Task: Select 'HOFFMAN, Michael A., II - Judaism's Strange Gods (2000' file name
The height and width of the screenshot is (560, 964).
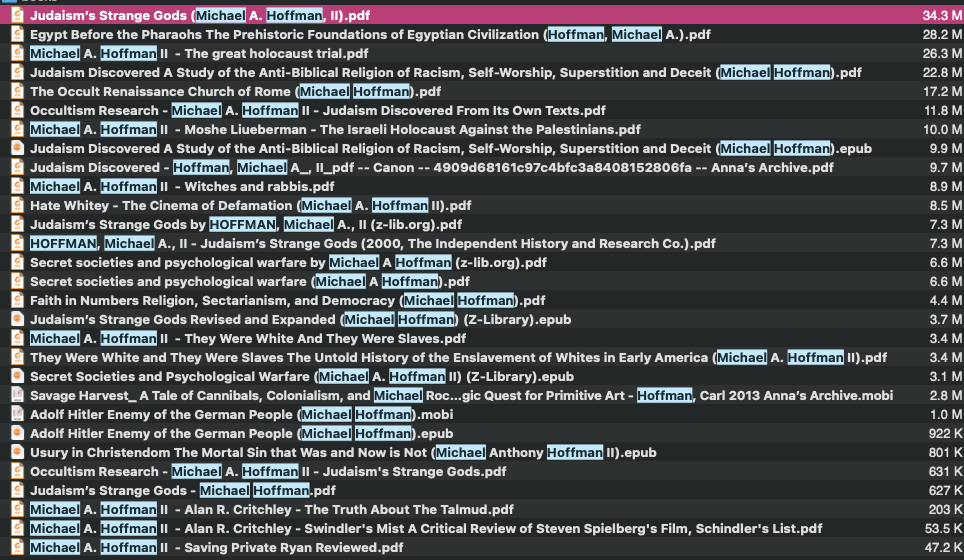Action: (373, 243)
